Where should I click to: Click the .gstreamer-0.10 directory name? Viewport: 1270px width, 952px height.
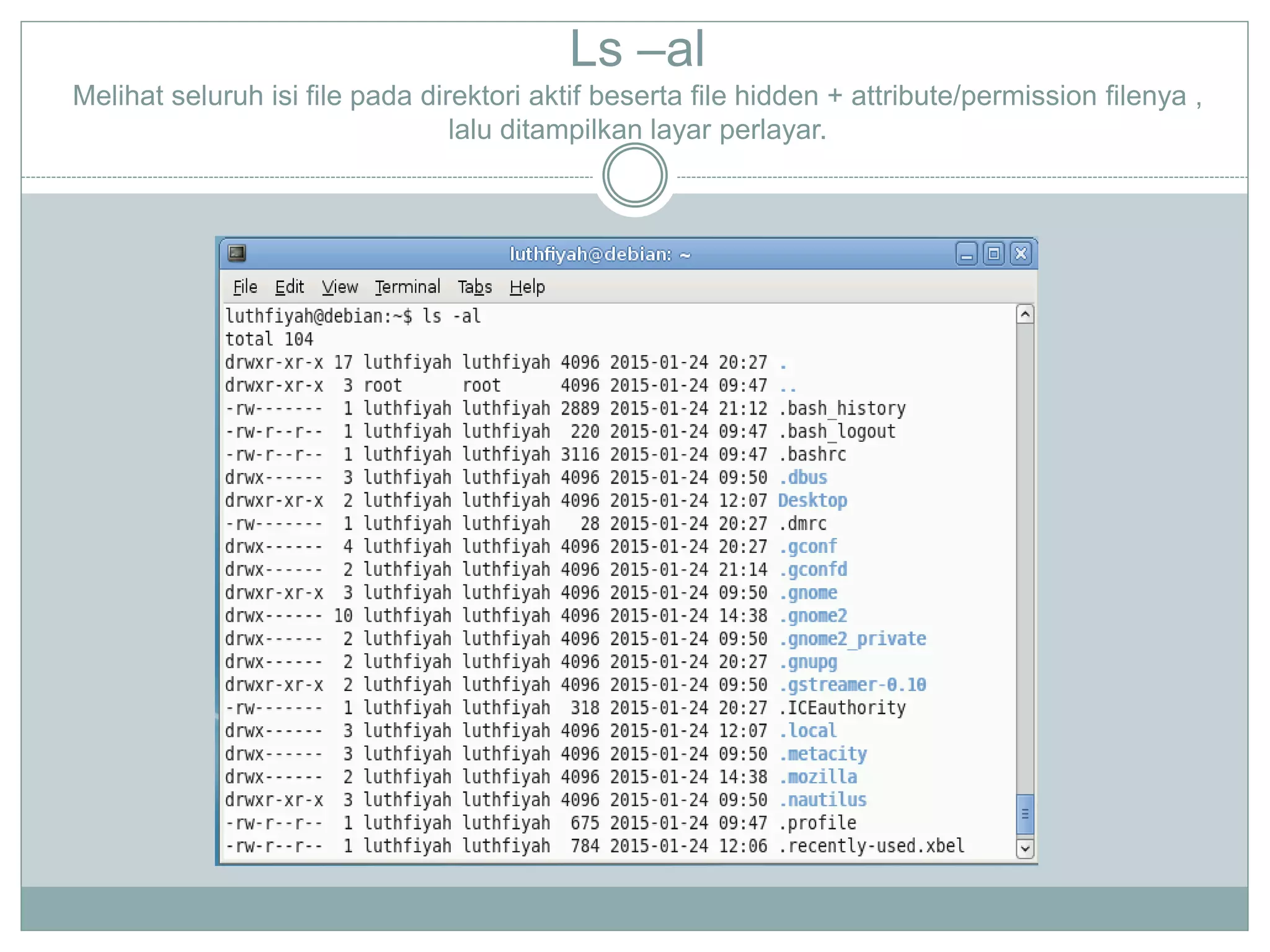(853, 685)
